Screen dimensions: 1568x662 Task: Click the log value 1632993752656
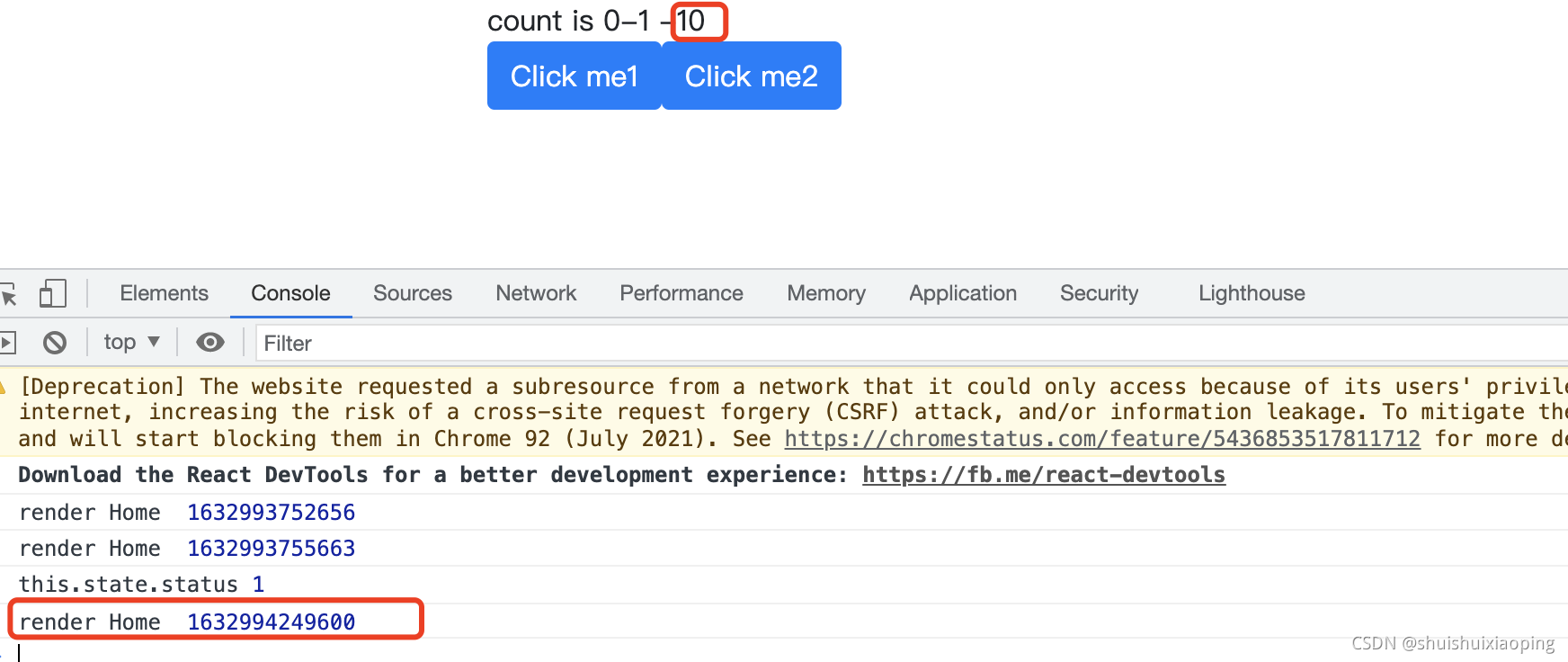pos(271,513)
